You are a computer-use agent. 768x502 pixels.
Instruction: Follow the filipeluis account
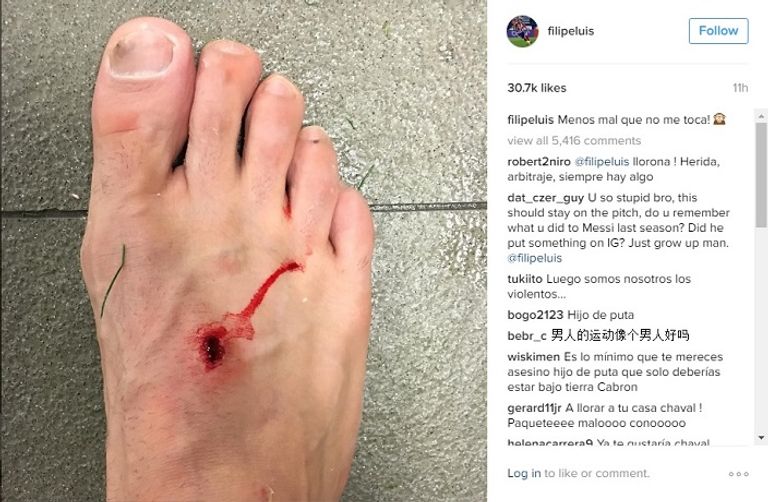[719, 31]
